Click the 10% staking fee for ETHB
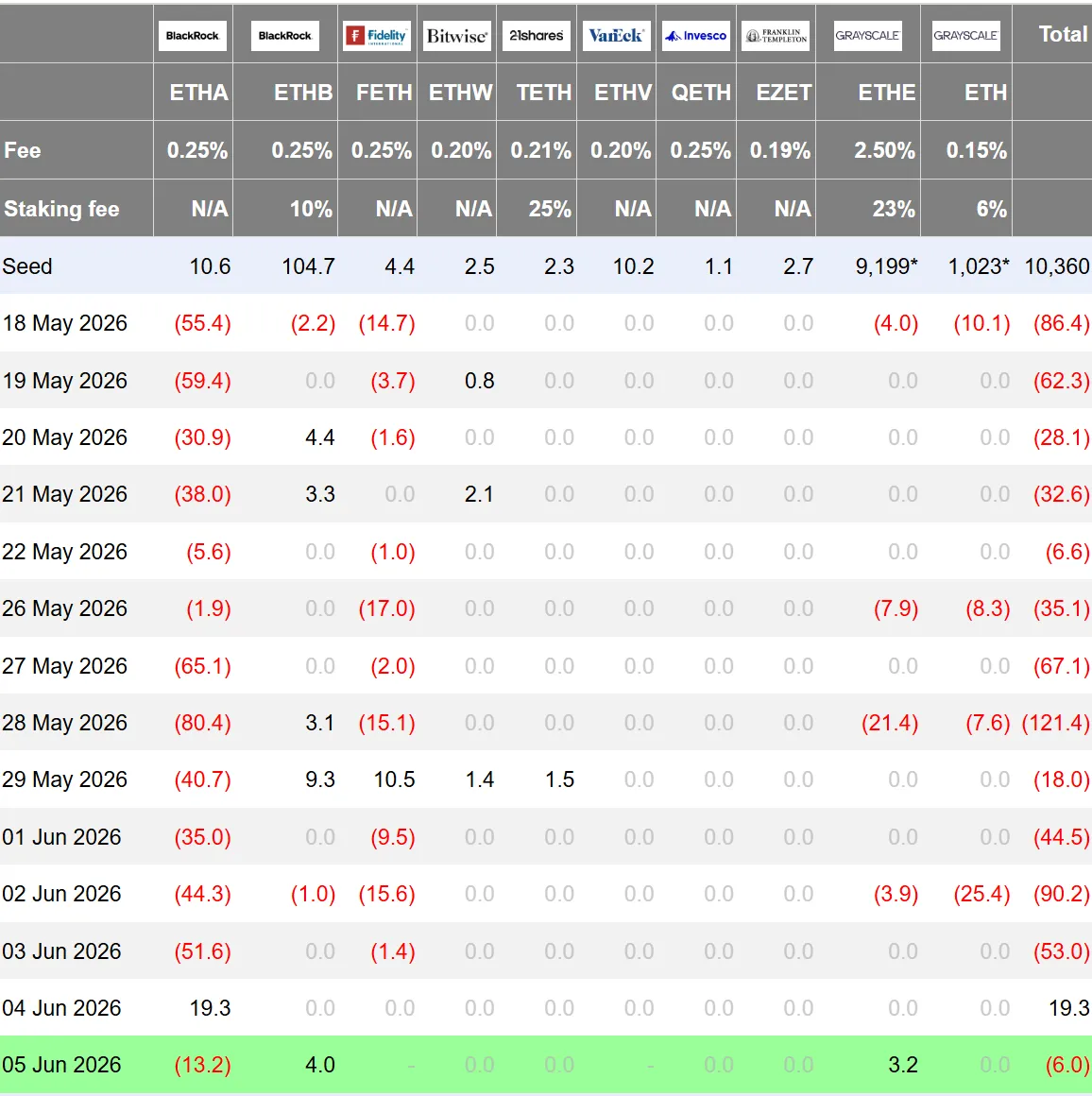1092x1096 pixels. [311, 208]
